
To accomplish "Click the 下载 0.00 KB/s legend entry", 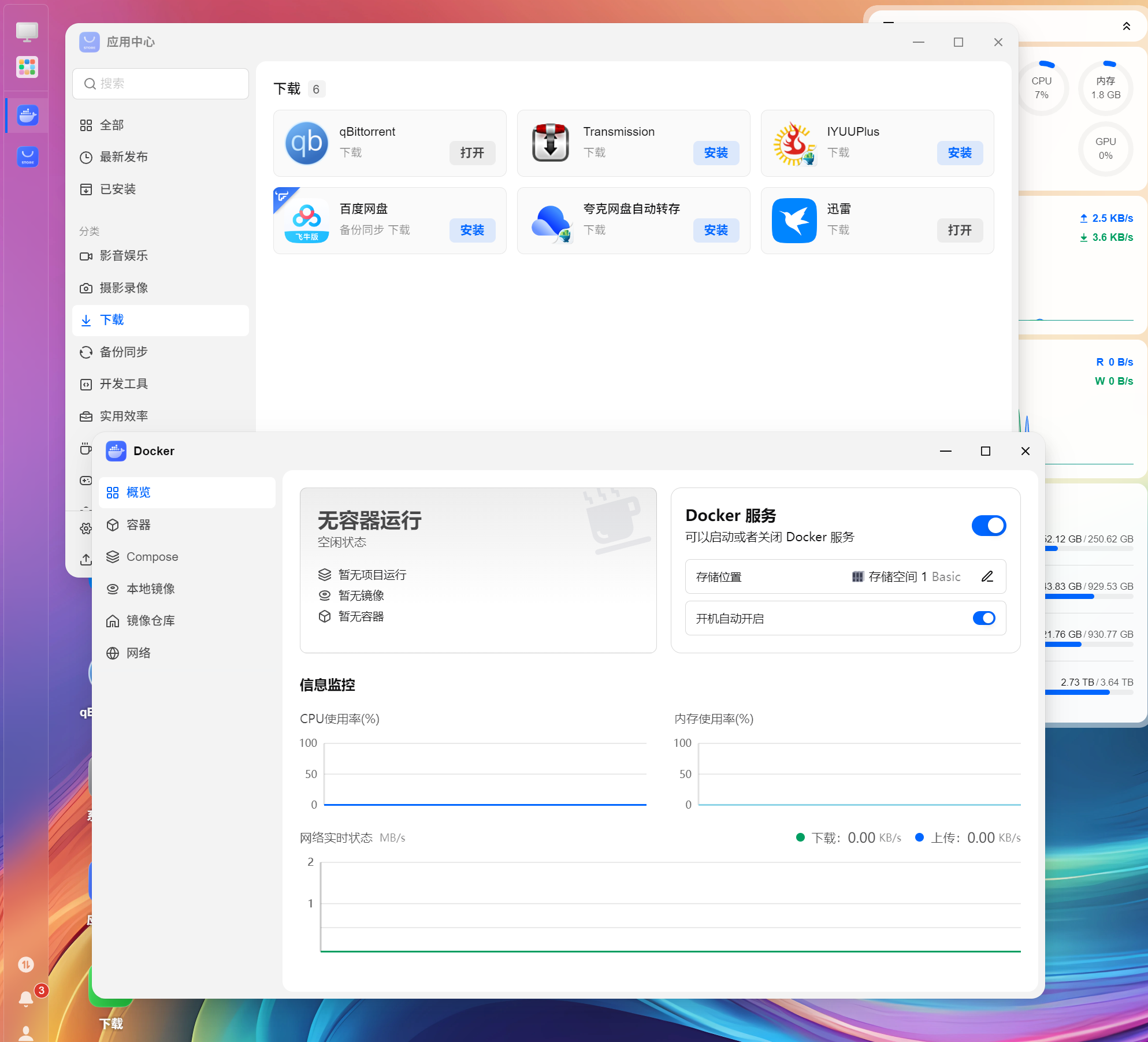I will tap(848, 838).
